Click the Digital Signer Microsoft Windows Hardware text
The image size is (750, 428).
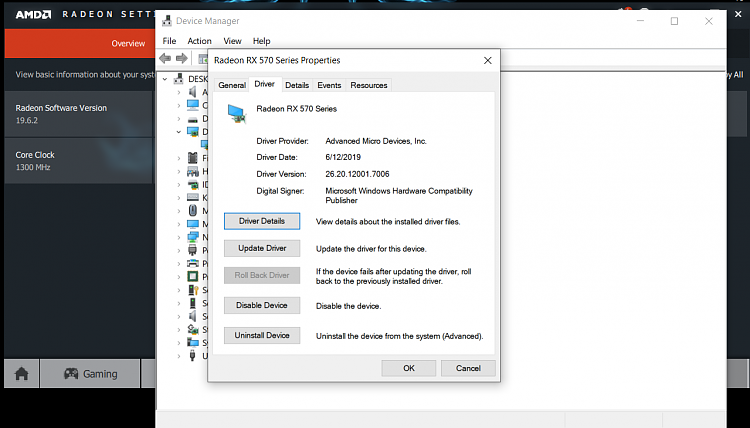click(399, 196)
